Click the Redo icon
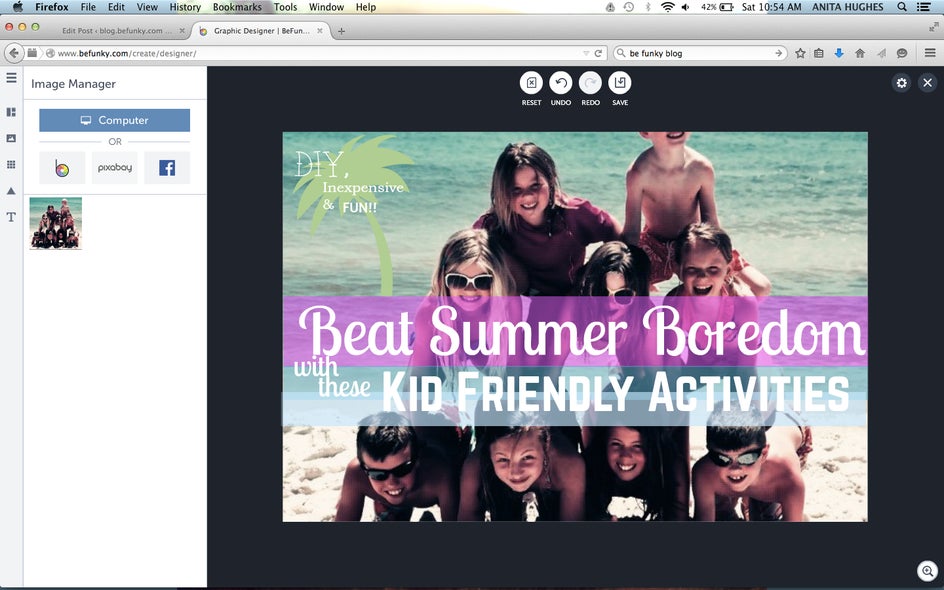944x590 pixels. pyautogui.click(x=590, y=83)
